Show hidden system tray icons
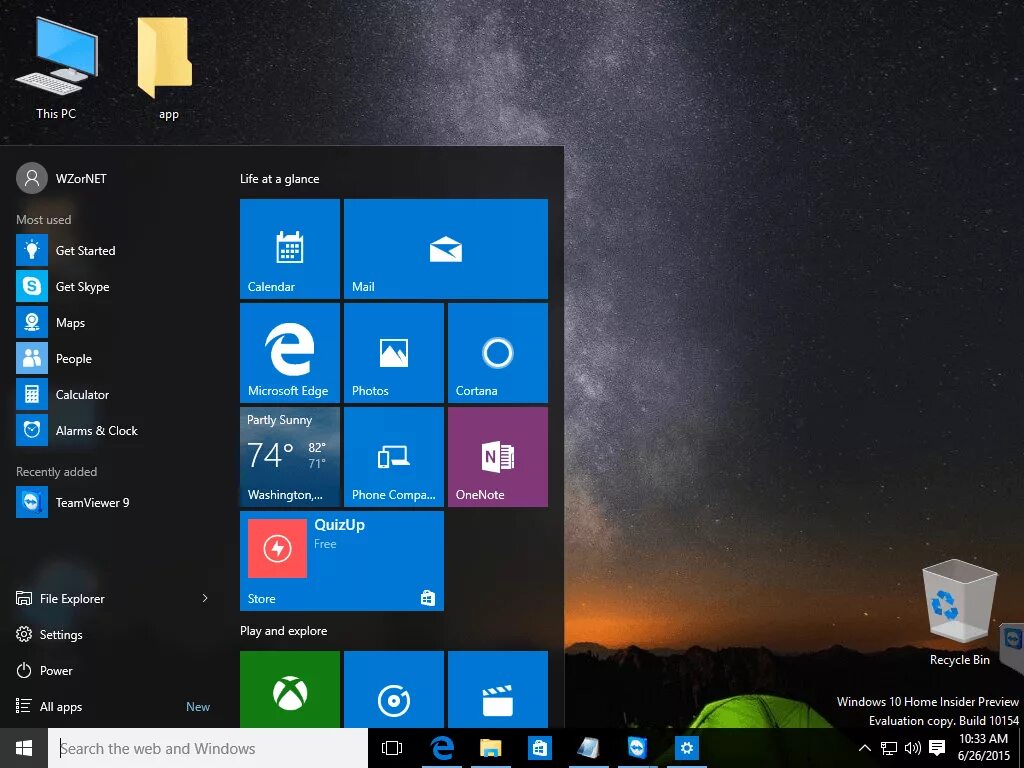Screen dimensions: 1024x768 [864, 748]
